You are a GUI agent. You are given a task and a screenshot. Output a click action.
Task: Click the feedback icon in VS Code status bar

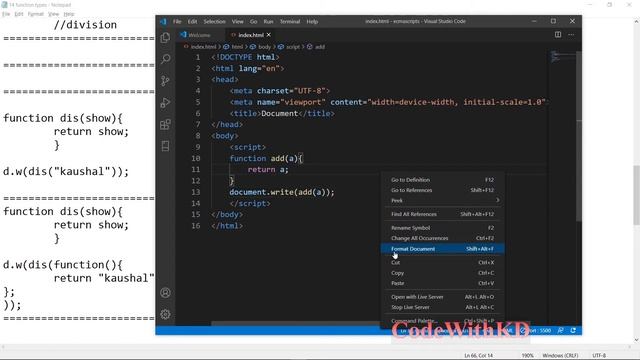click(x=560, y=331)
